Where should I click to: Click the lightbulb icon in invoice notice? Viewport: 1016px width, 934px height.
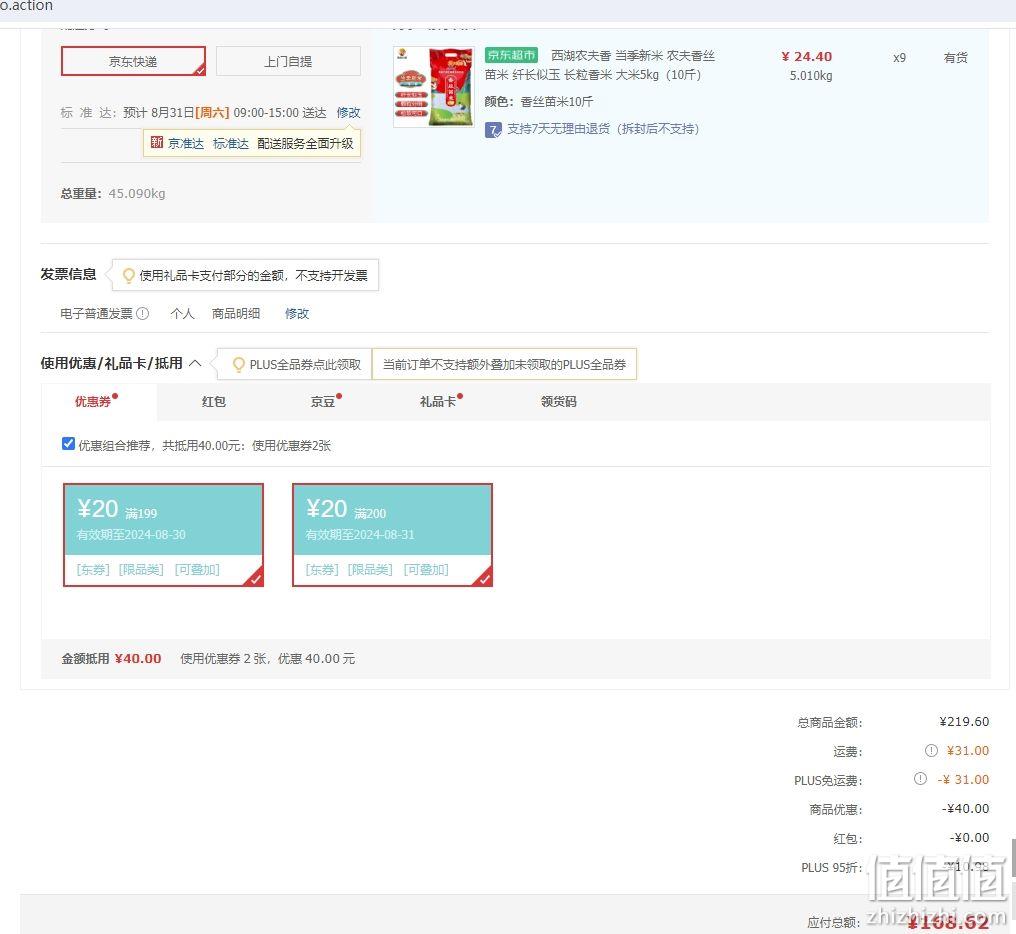pos(128,275)
